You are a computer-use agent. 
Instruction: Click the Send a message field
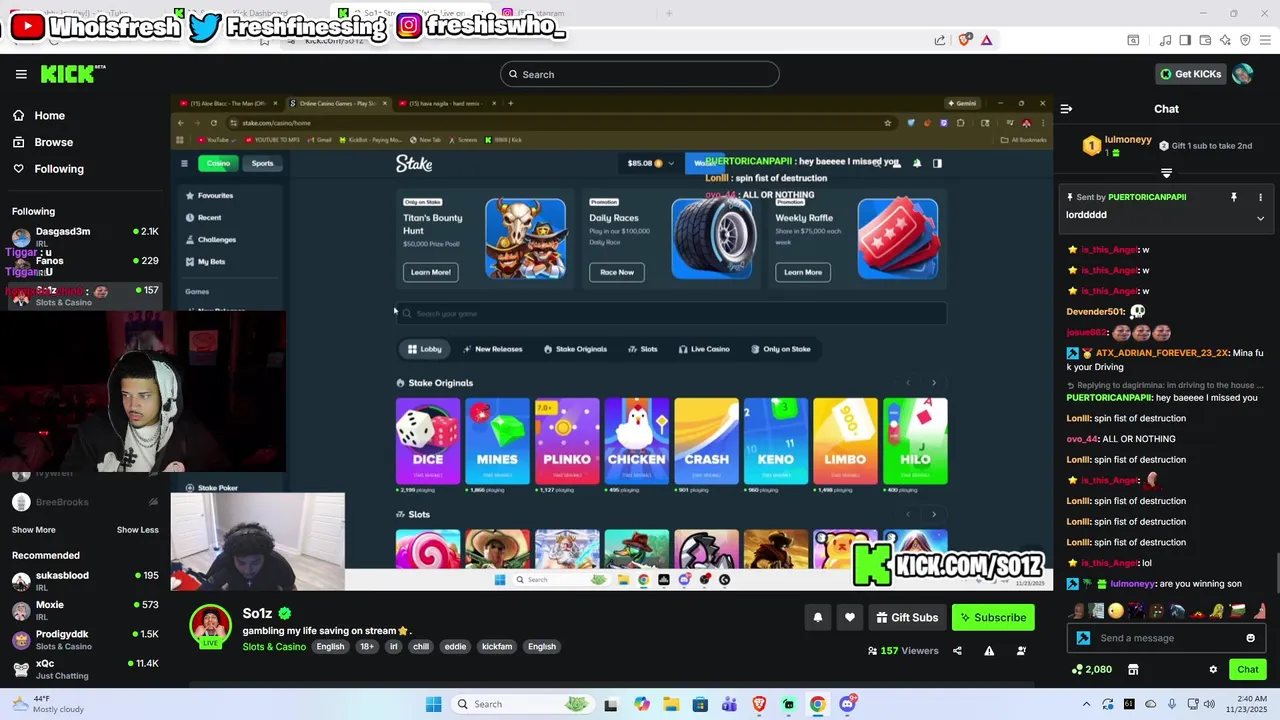[x=1167, y=638]
